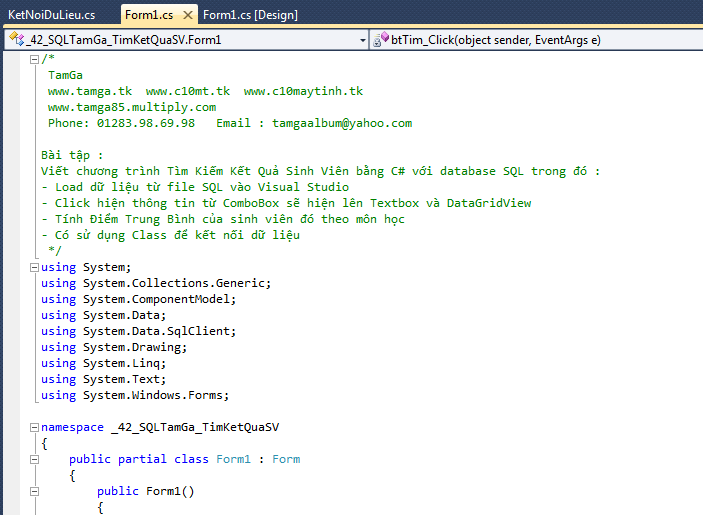Click the 'using System.Data;' line
The width and height of the screenshot is (703, 515).
click(104, 316)
